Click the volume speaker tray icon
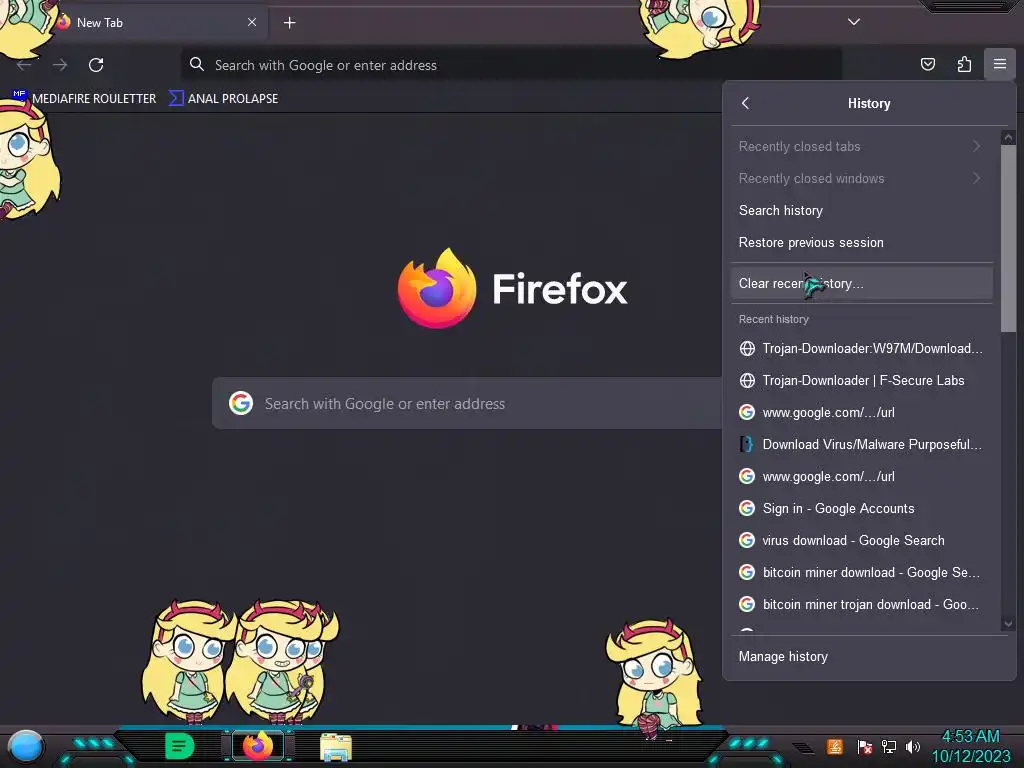 [x=913, y=746]
